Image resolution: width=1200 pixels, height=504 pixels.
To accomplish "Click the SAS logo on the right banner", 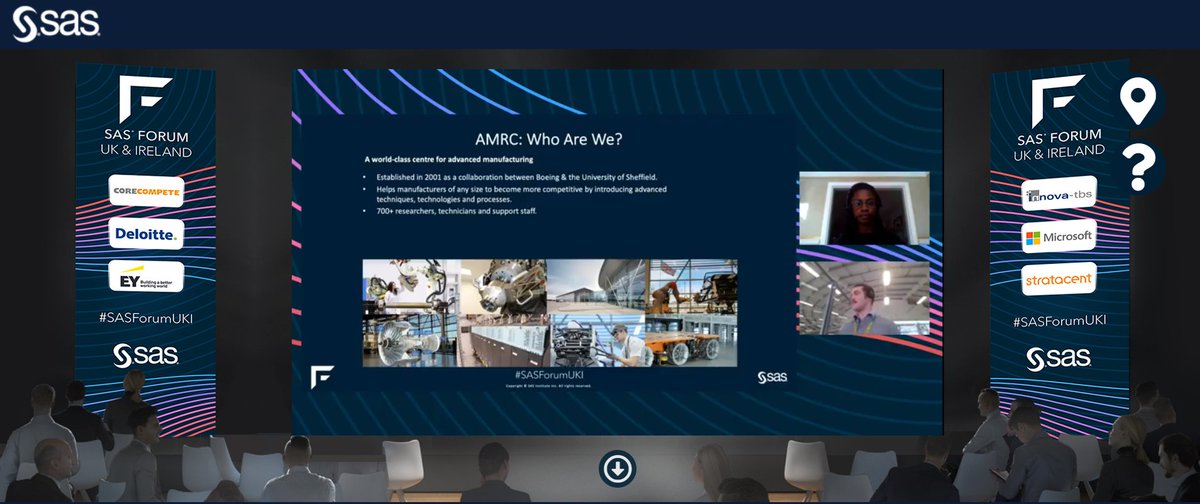I will click(1059, 358).
